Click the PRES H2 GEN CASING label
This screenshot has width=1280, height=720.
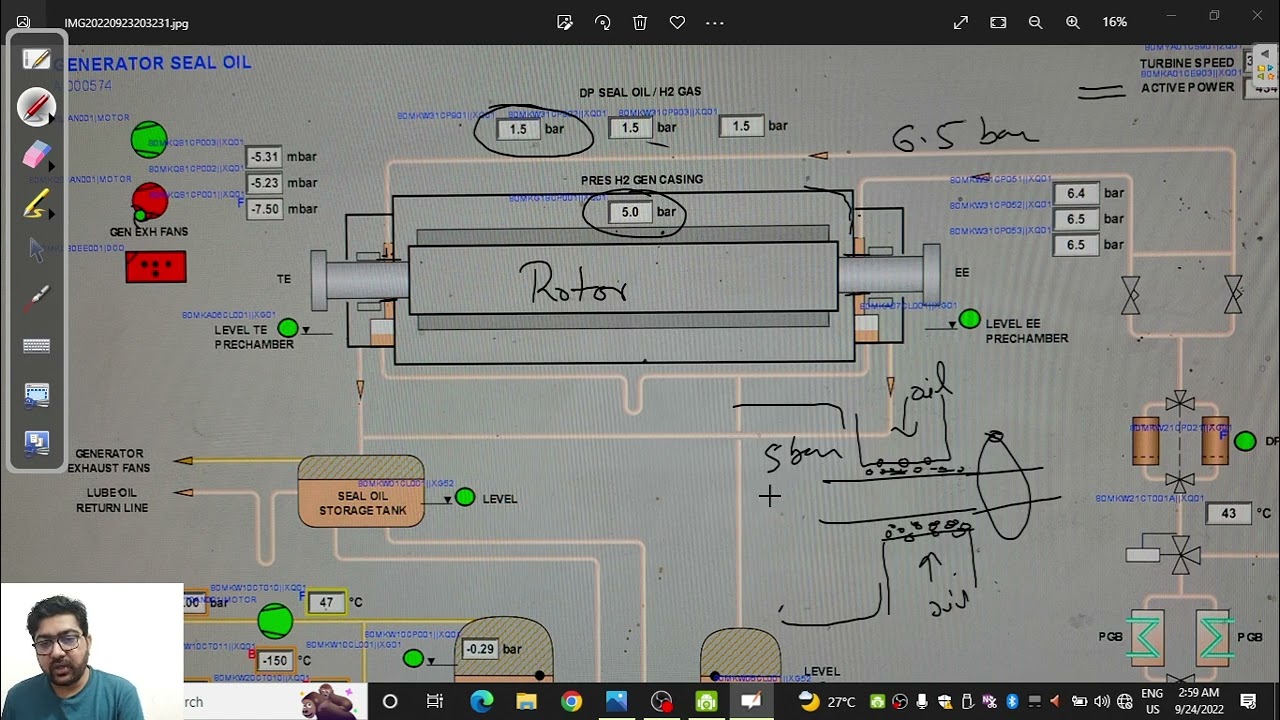pyautogui.click(x=642, y=180)
